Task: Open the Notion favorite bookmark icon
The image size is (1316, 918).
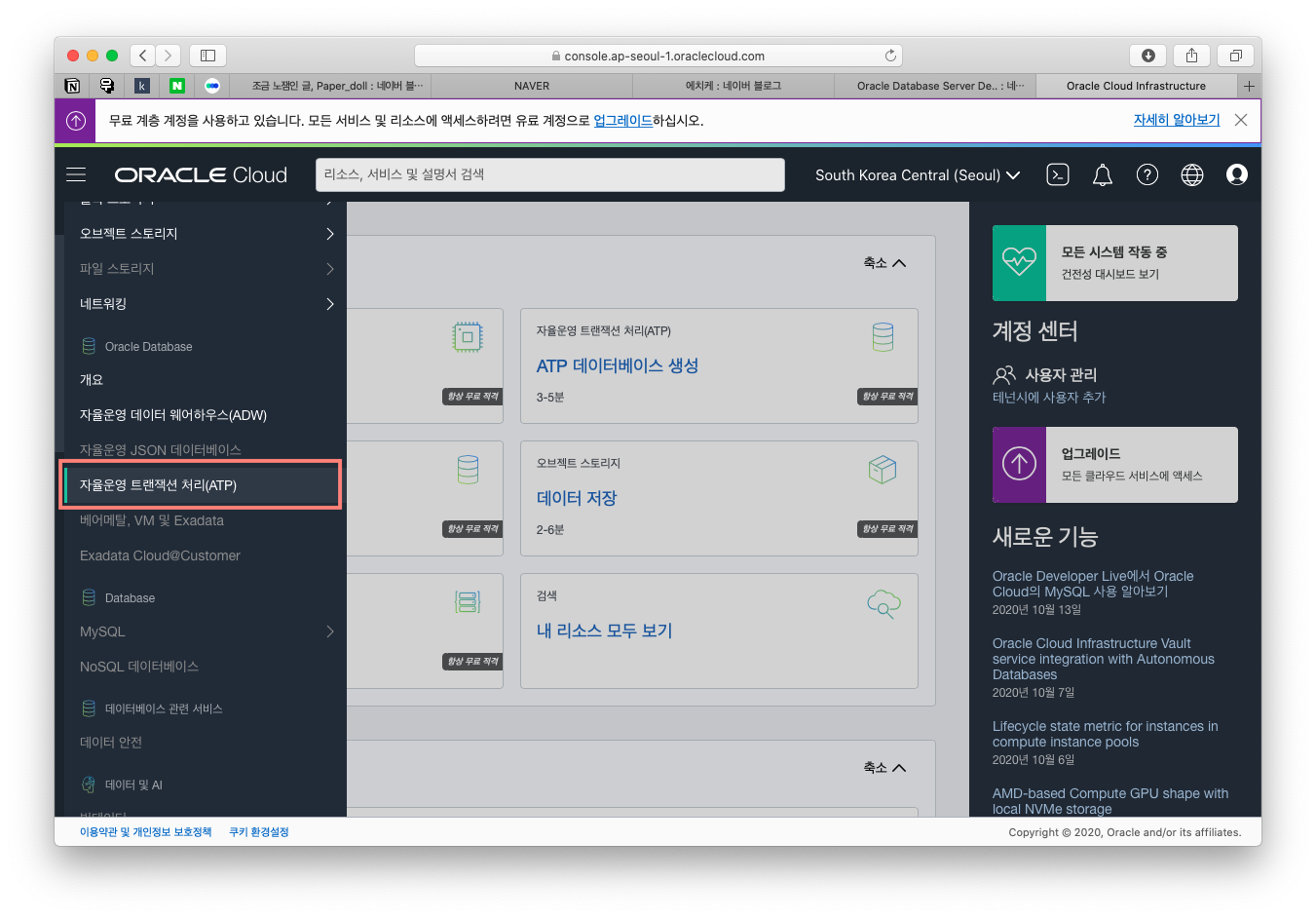Action: [x=72, y=86]
